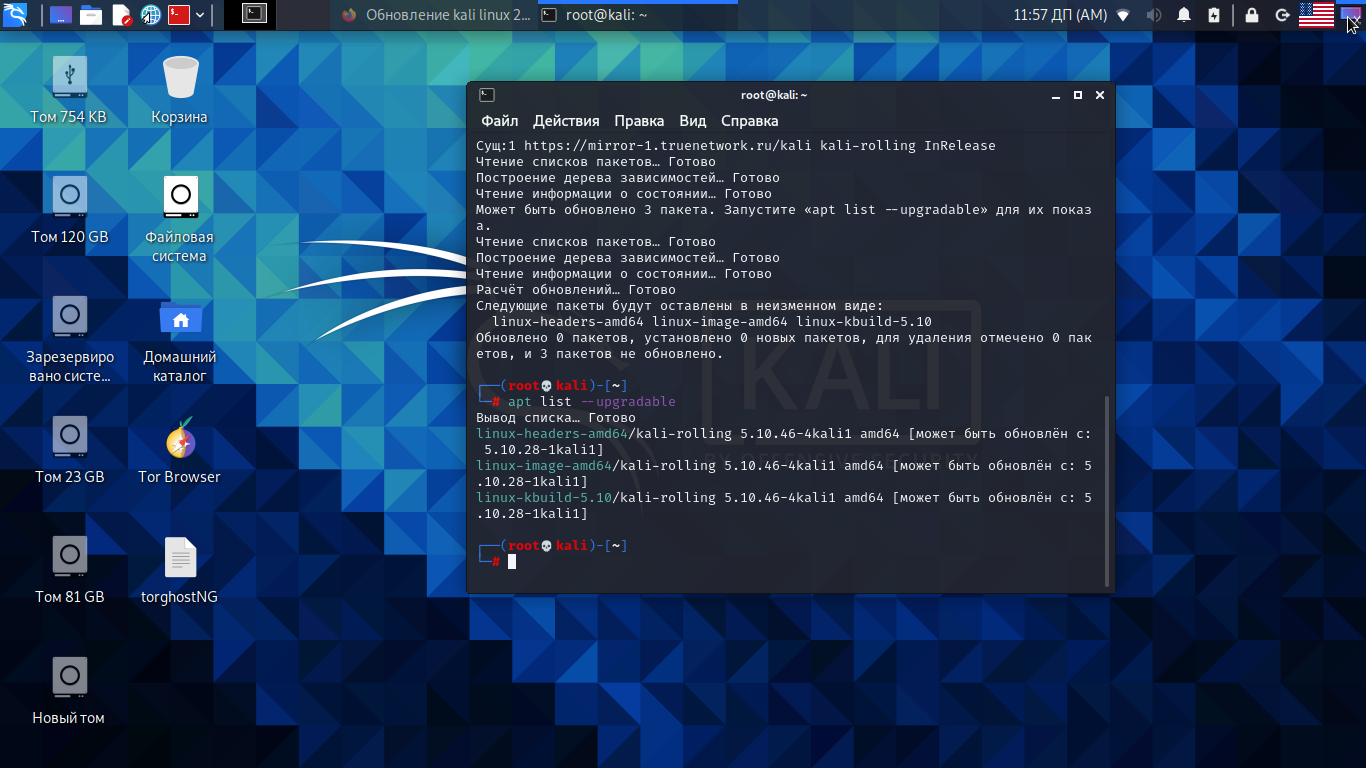This screenshot has height=768, width=1366.
Task: Open the battery power manager menu
Action: (x=1214, y=15)
